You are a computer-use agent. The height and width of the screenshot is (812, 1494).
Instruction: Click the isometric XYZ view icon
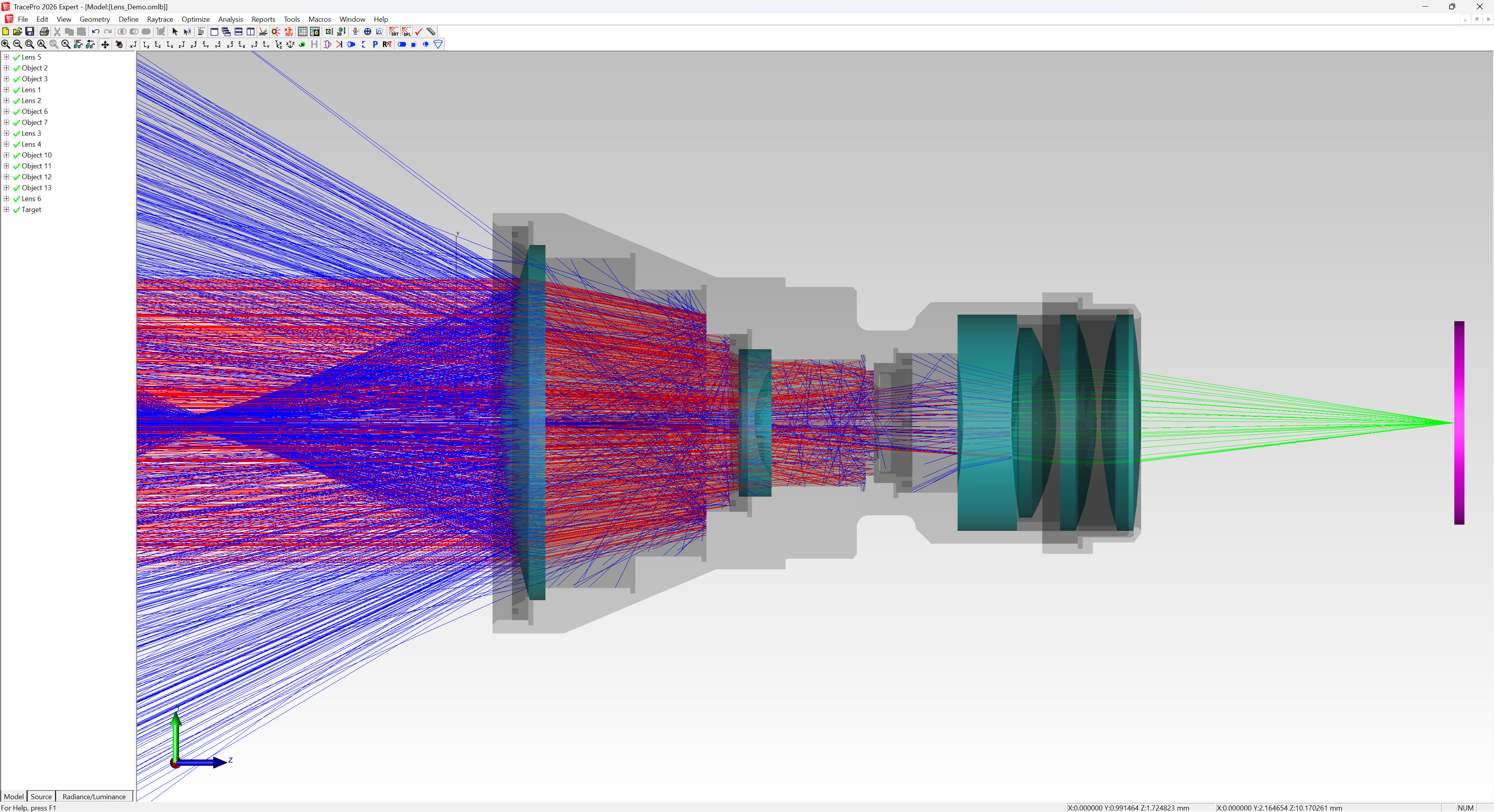(290, 45)
